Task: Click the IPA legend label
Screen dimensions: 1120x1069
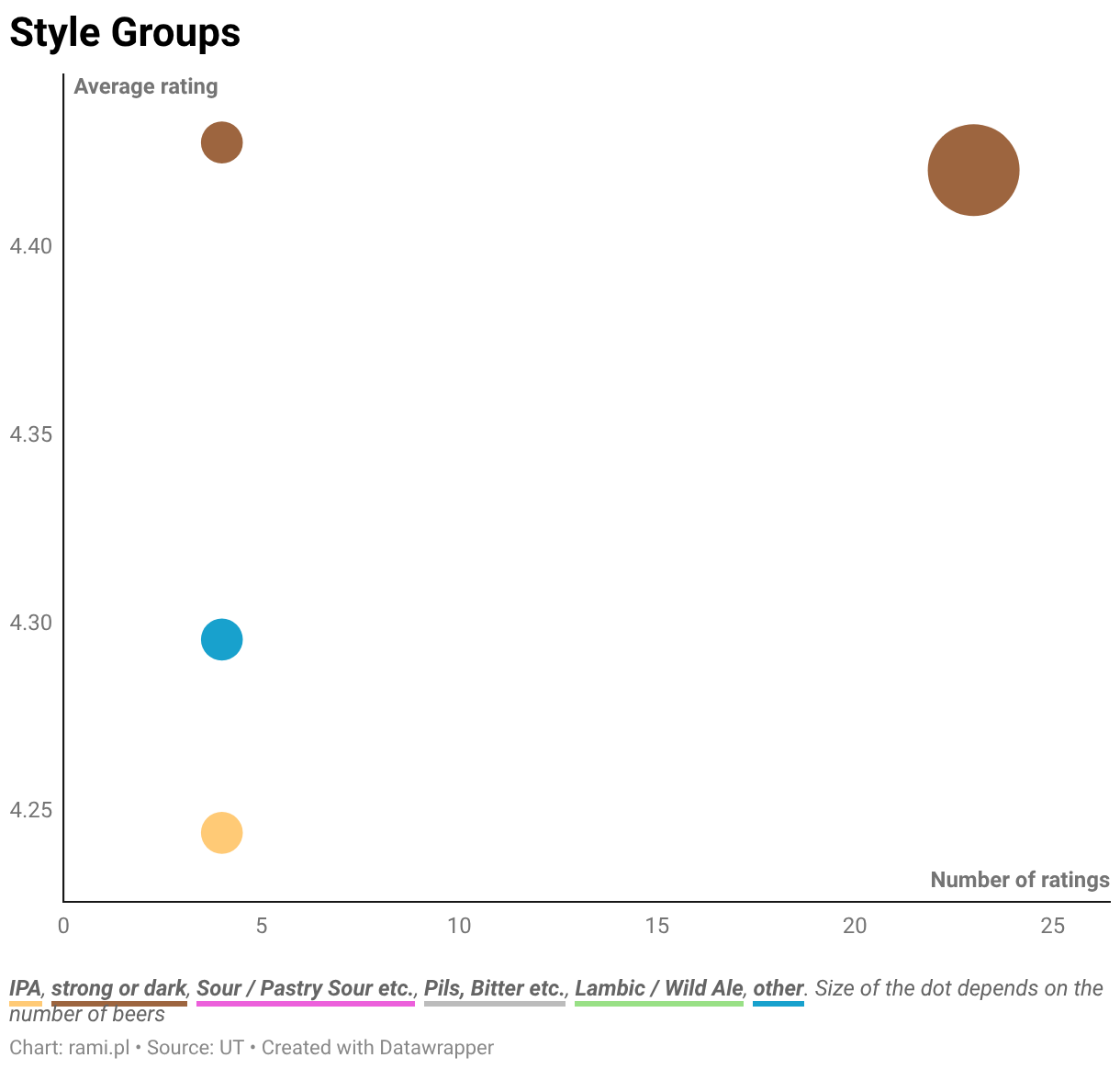Action: click(x=25, y=988)
